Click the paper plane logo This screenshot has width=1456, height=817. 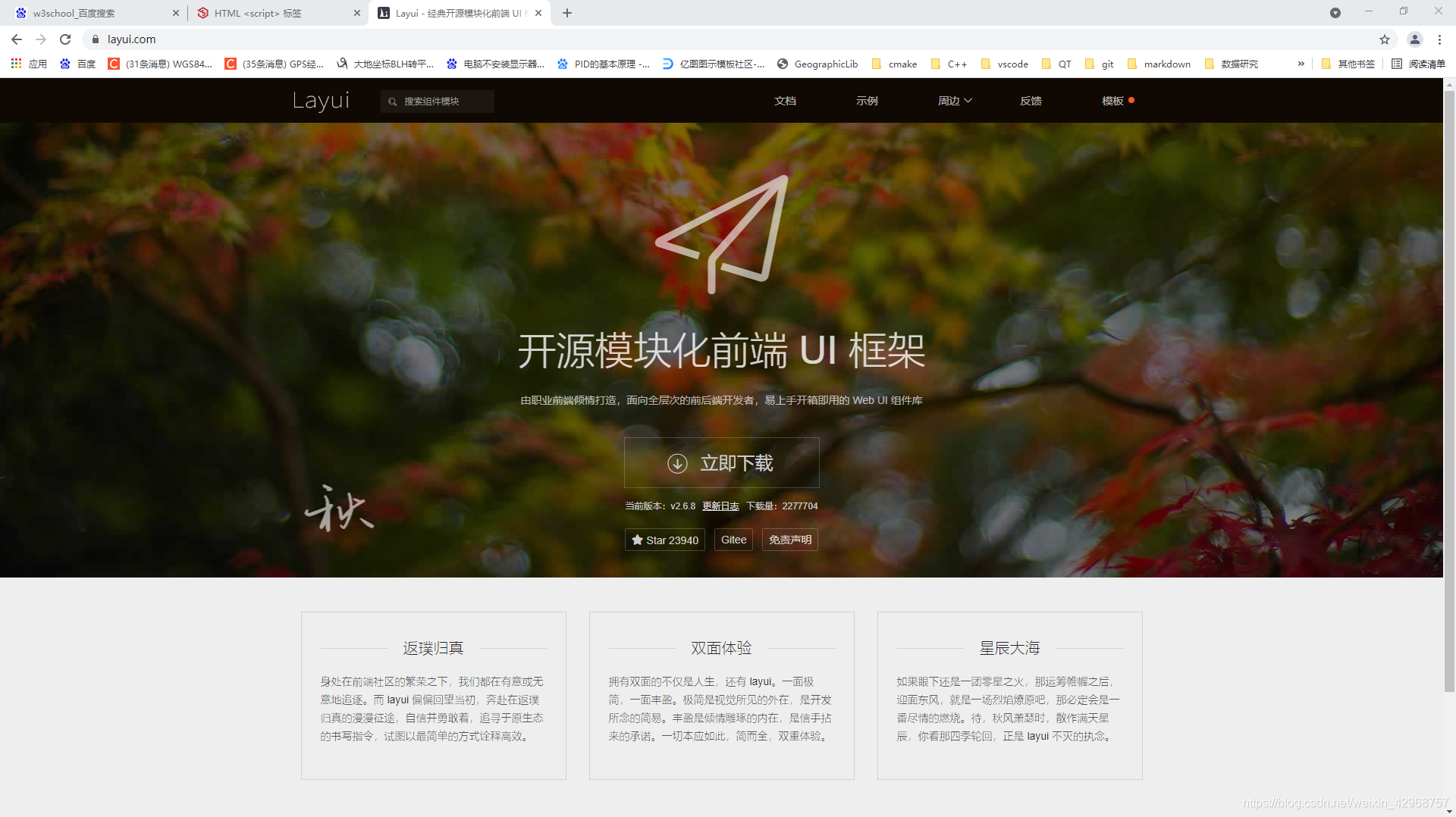(x=722, y=234)
